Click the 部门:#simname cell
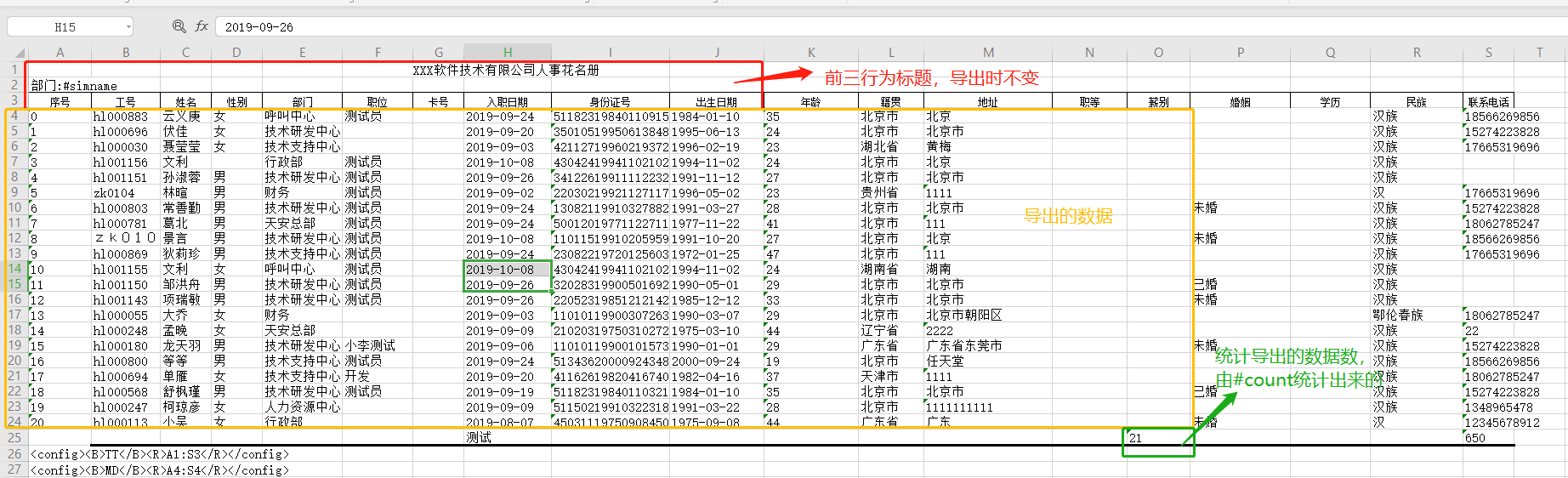1568x478 pixels. [x=74, y=86]
